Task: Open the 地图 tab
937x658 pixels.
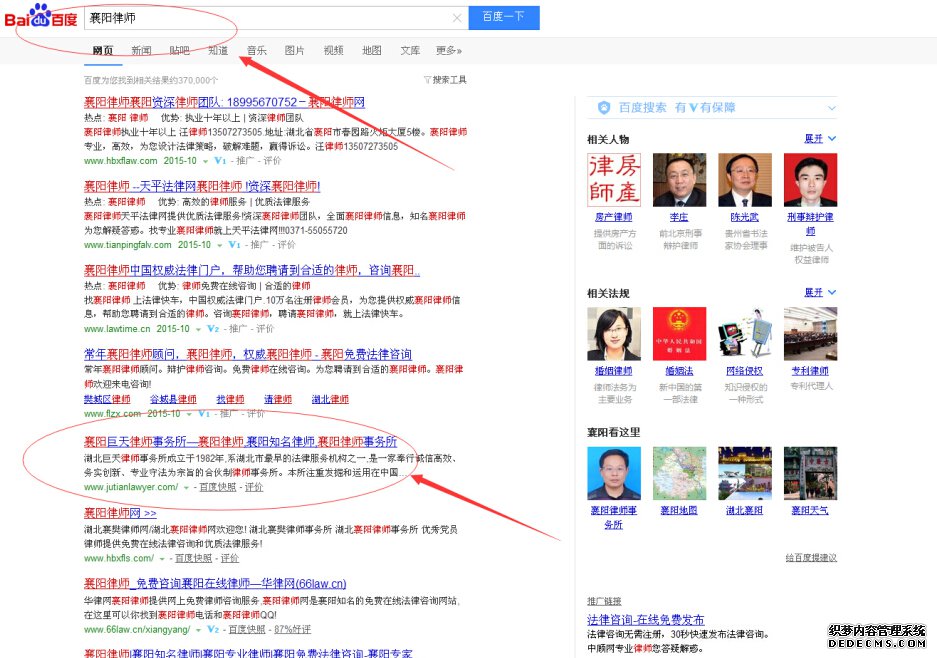Action: point(372,51)
